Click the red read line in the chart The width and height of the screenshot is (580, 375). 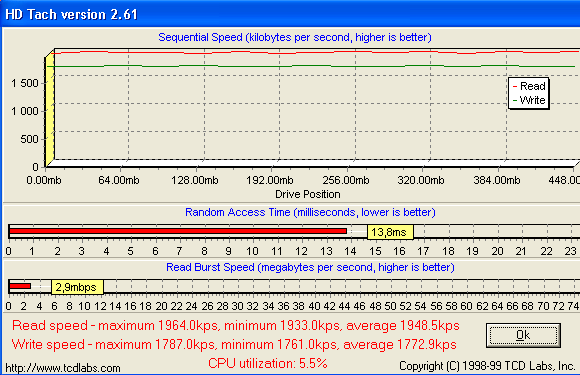pos(314,52)
